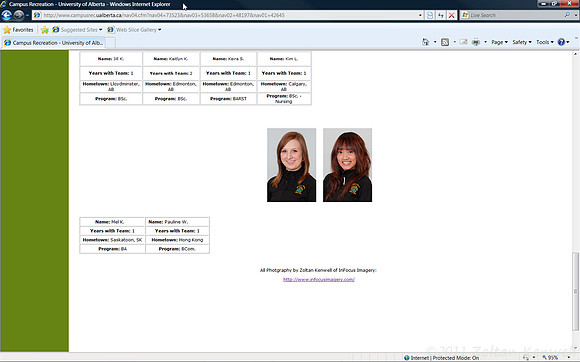Expand the address bar history dropdown
Screen dimensions: 580x362
(x=420, y=15)
